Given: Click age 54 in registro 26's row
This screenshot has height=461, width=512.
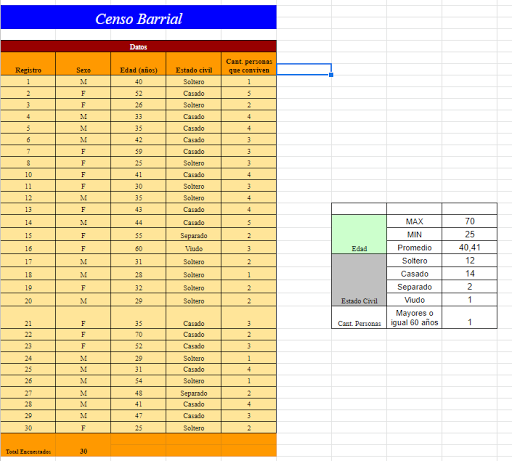Looking at the screenshot, I should pos(138,381).
